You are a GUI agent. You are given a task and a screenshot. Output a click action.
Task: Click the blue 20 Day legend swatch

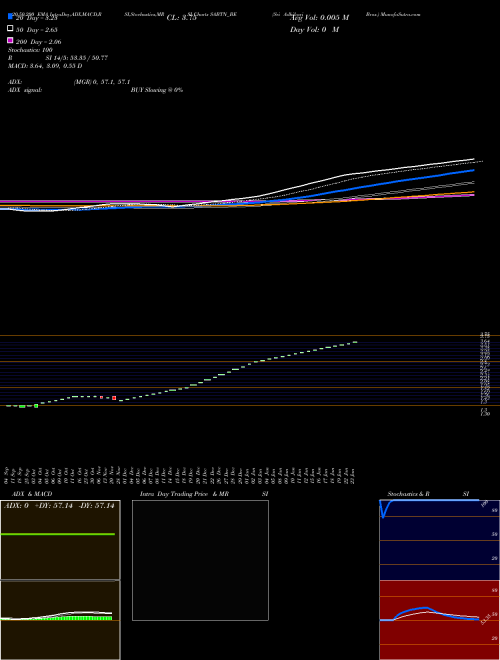tap(10, 16)
